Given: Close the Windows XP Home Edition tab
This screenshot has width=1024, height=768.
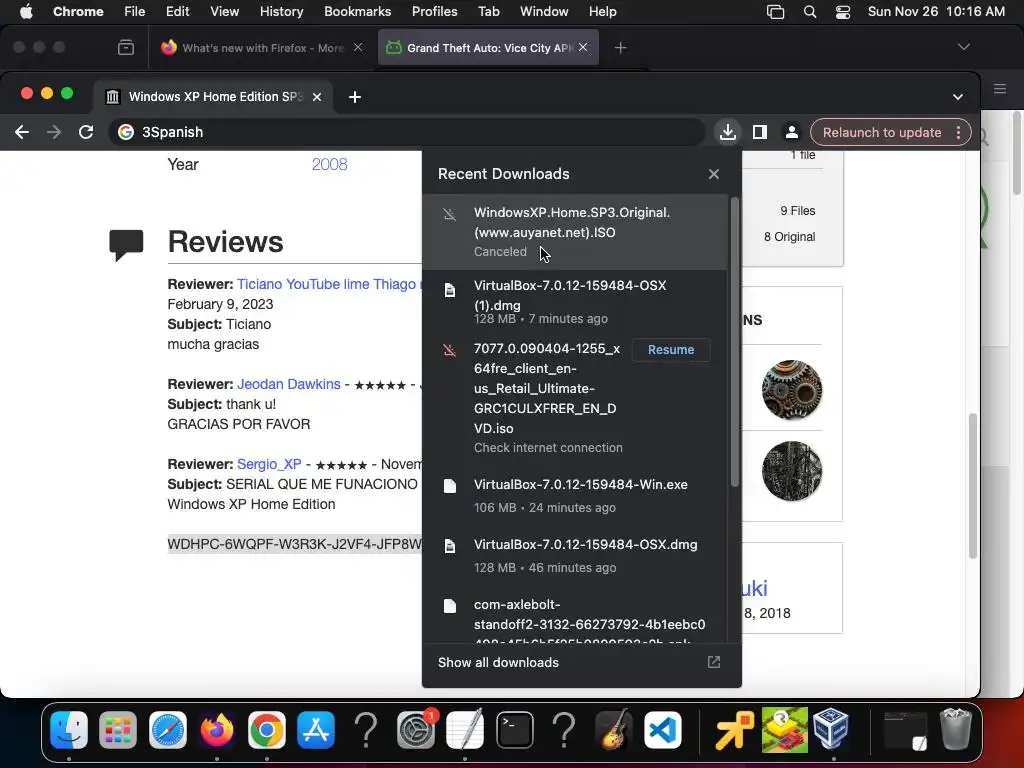Looking at the screenshot, I should (317, 97).
